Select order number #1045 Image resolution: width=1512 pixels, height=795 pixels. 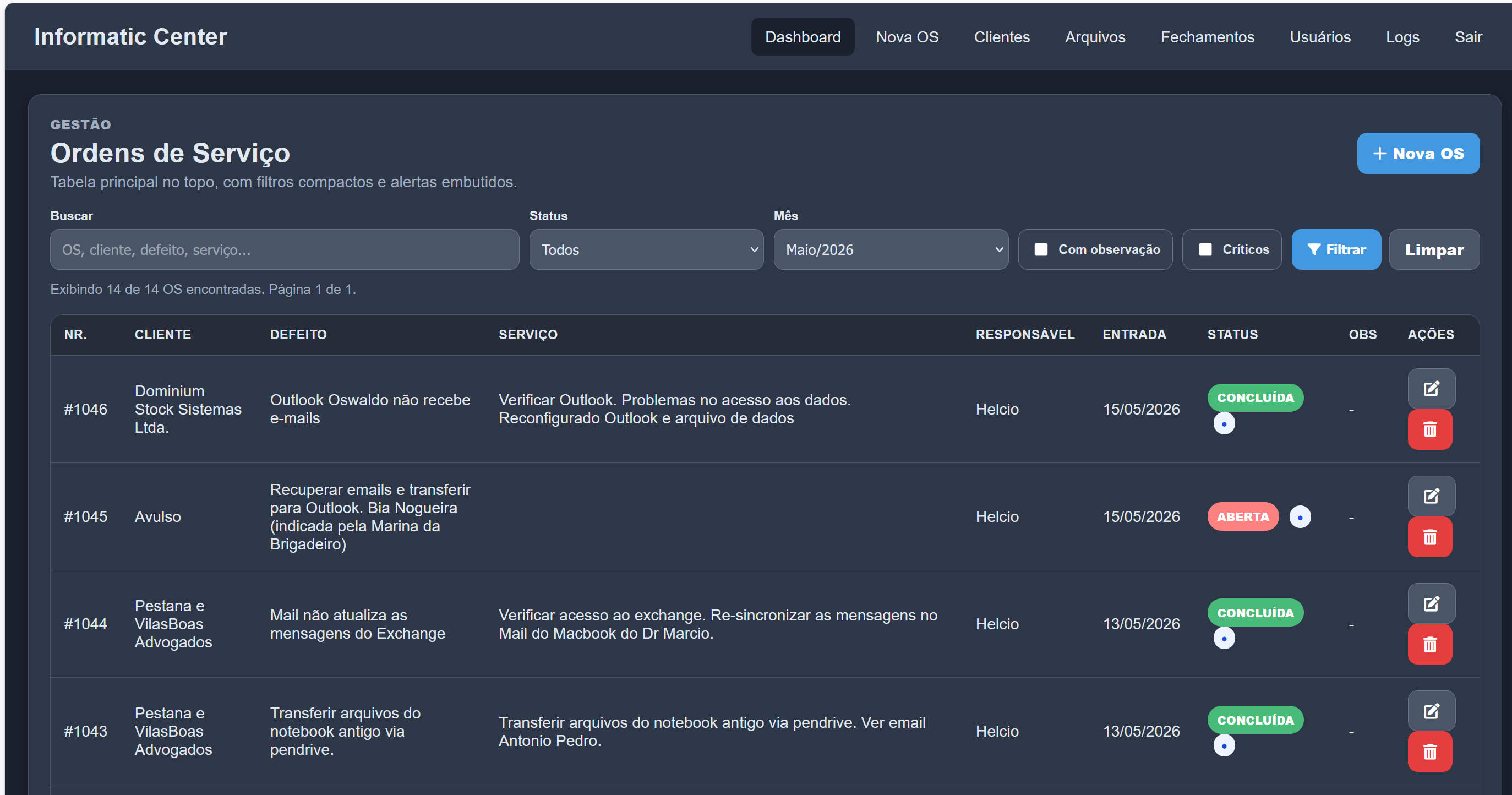click(x=86, y=516)
